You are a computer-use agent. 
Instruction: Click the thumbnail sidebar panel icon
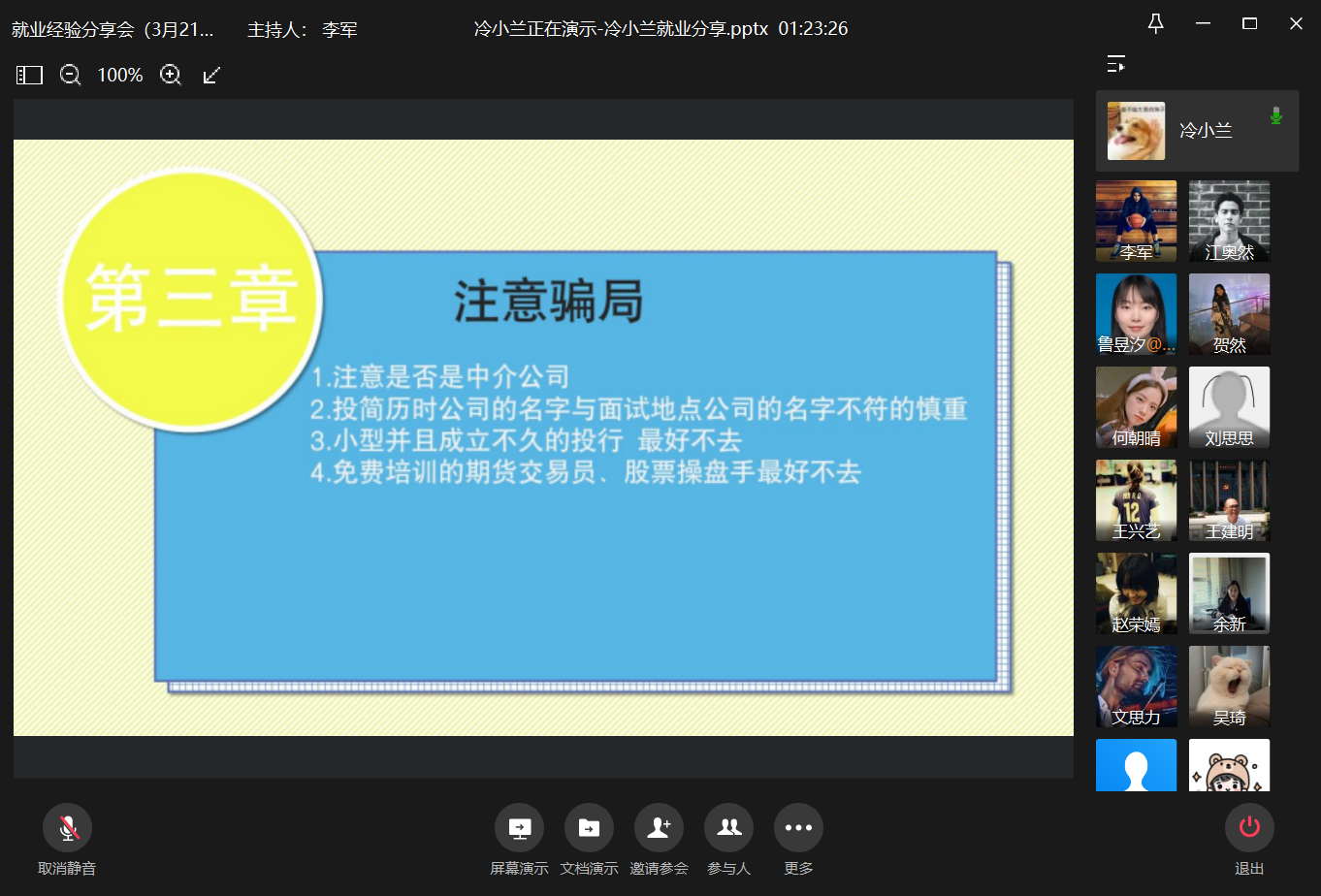click(x=29, y=75)
